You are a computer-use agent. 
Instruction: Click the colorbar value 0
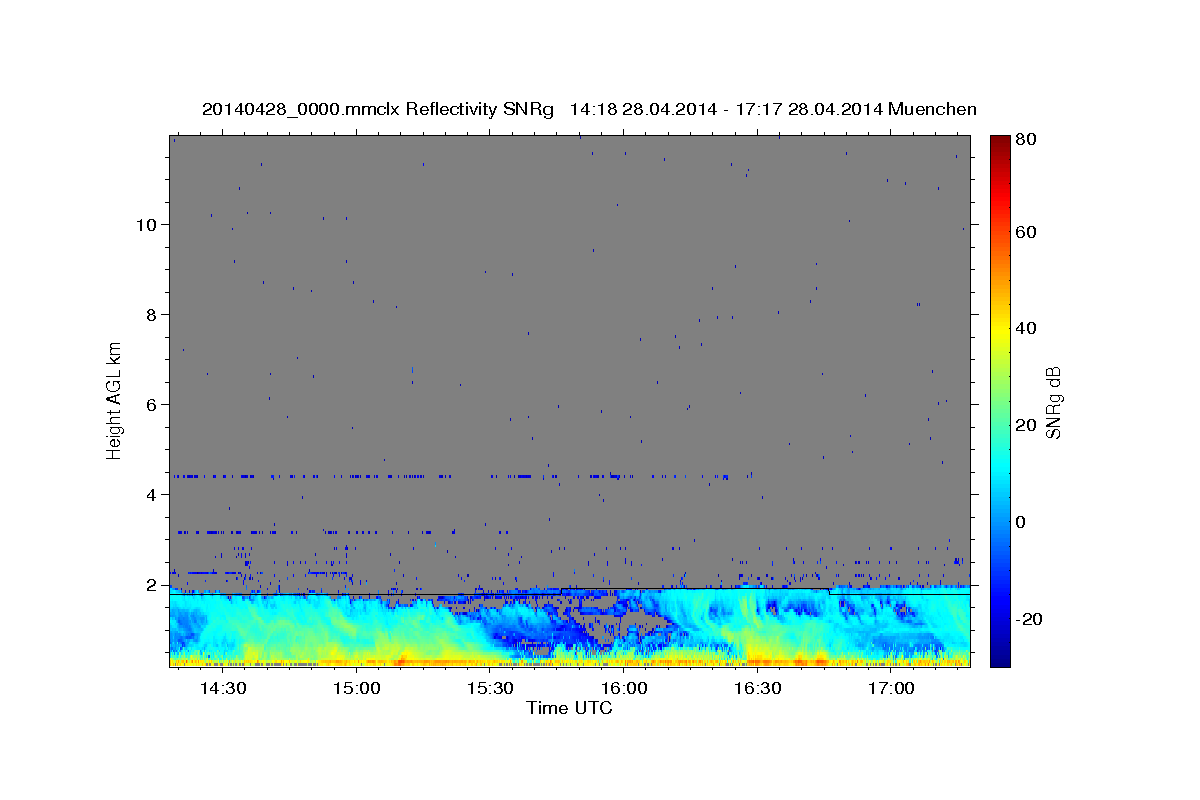point(1020,522)
